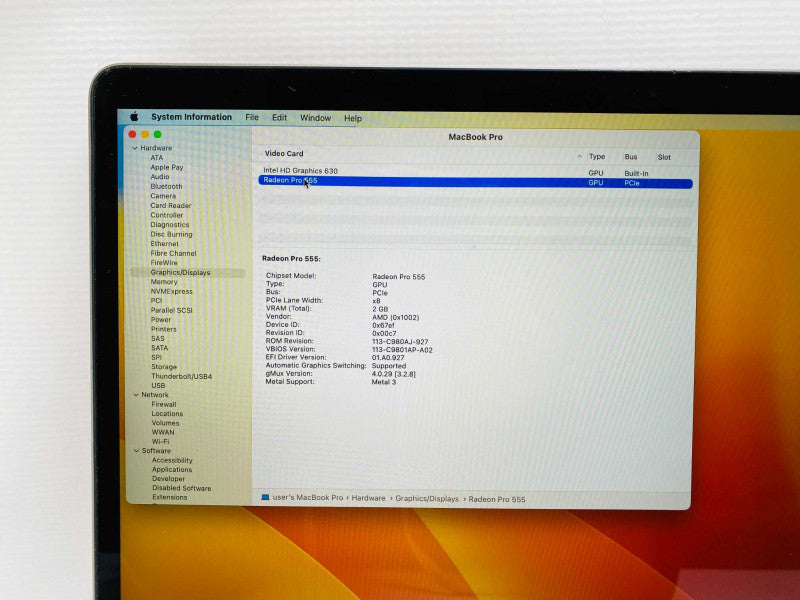Select ATA in the sidebar
Image resolution: width=800 pixels, height=600 pixels.
(157, 158)
